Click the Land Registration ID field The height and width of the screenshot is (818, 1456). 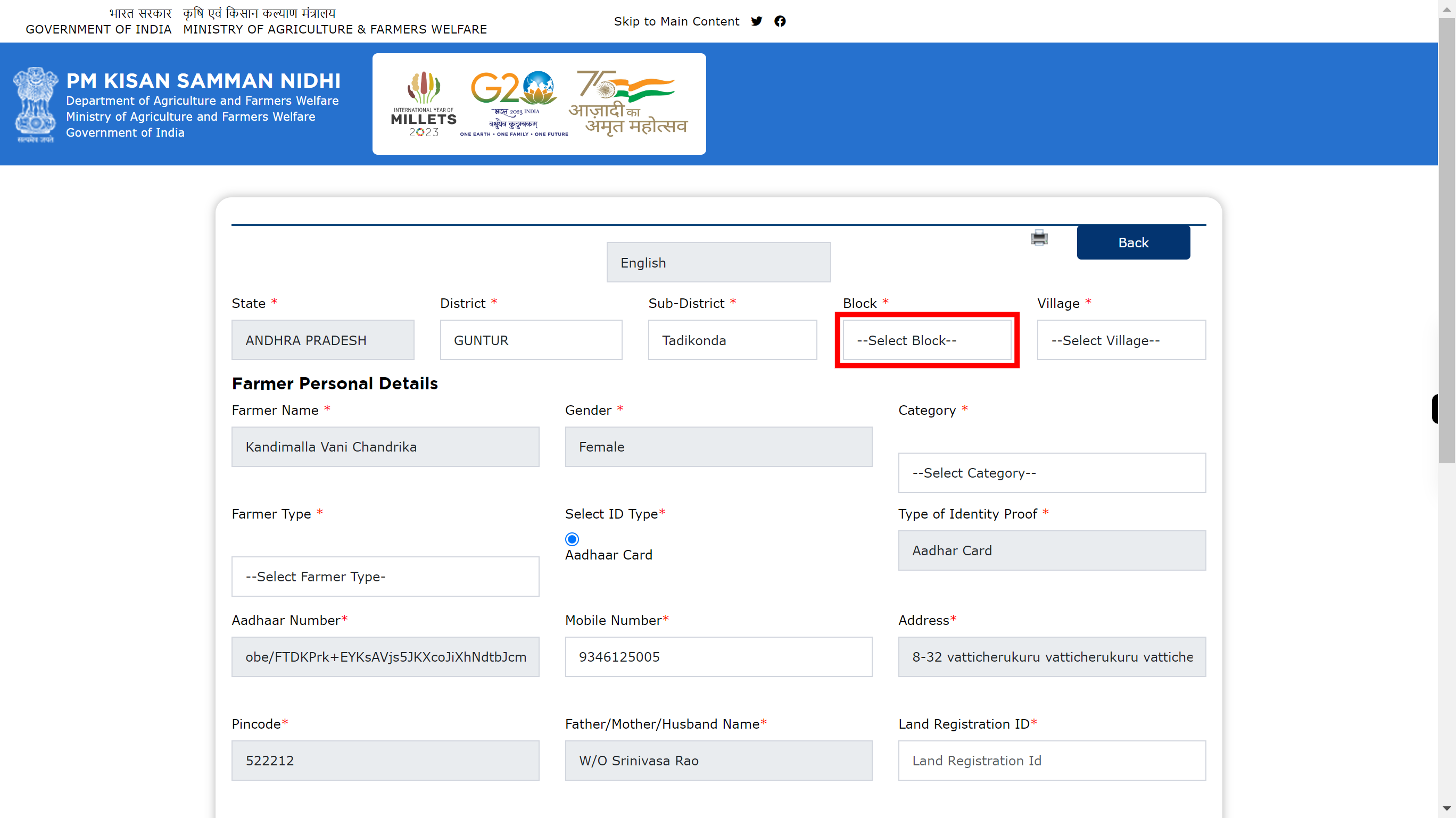(x=1051, y=761)
